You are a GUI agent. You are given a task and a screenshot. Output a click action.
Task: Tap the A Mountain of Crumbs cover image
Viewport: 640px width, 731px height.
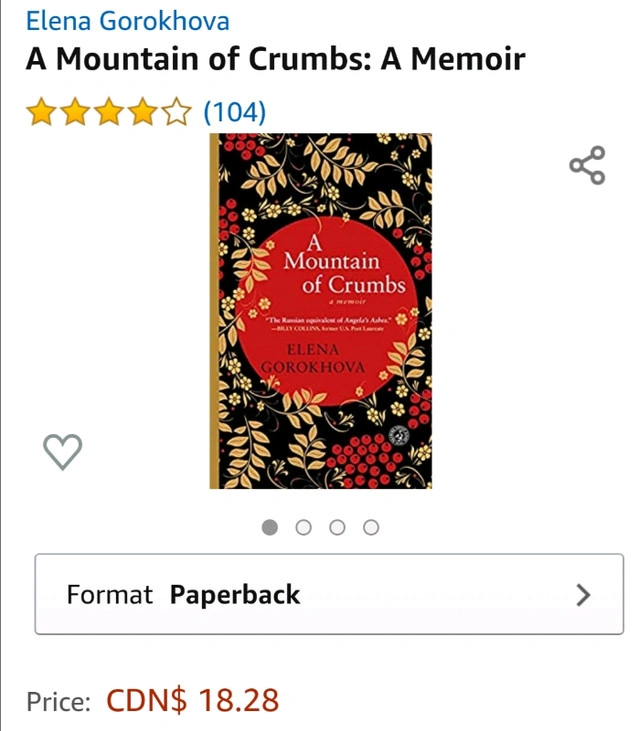(x=321, y=311)
